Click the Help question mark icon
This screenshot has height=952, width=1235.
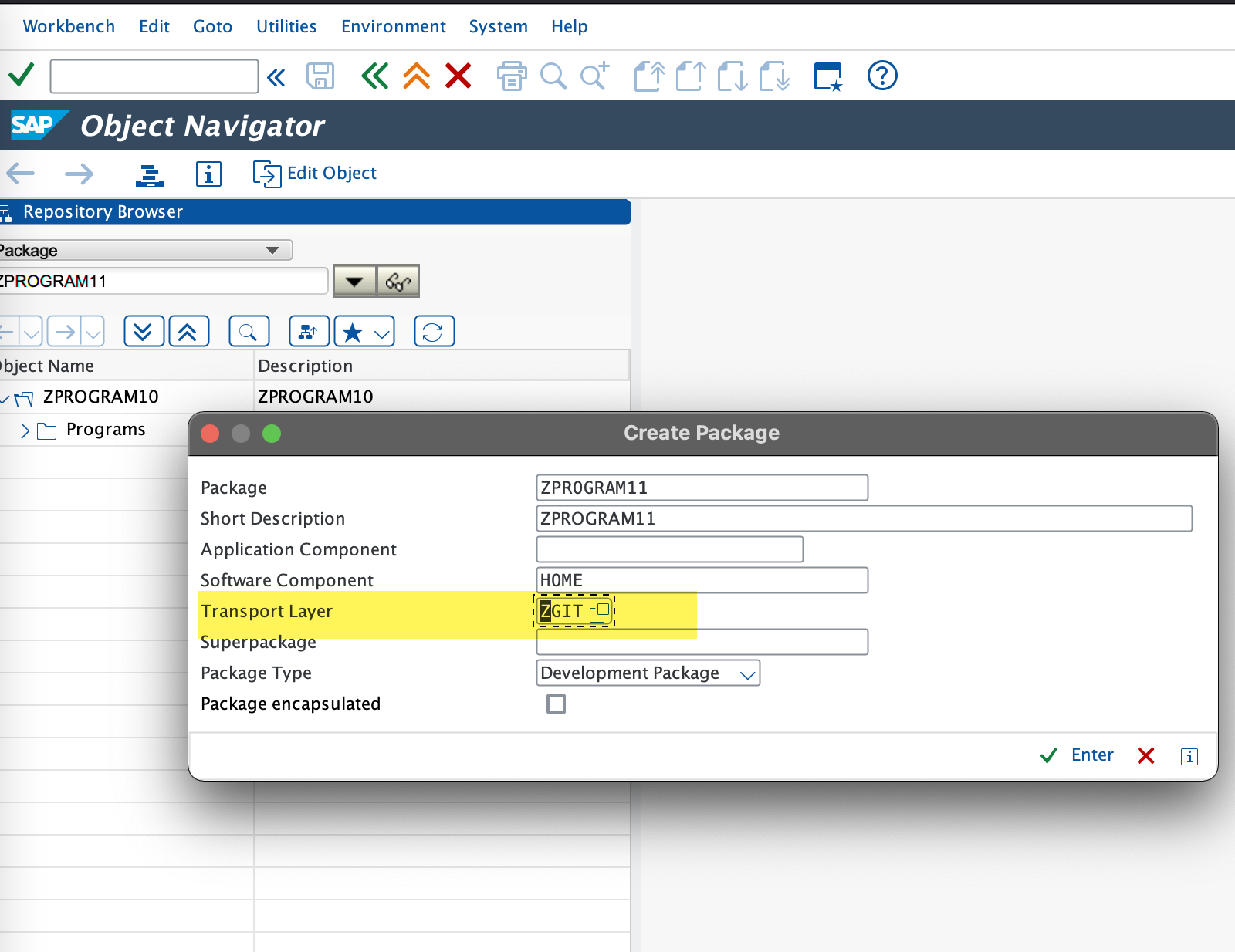pos(882,76)
